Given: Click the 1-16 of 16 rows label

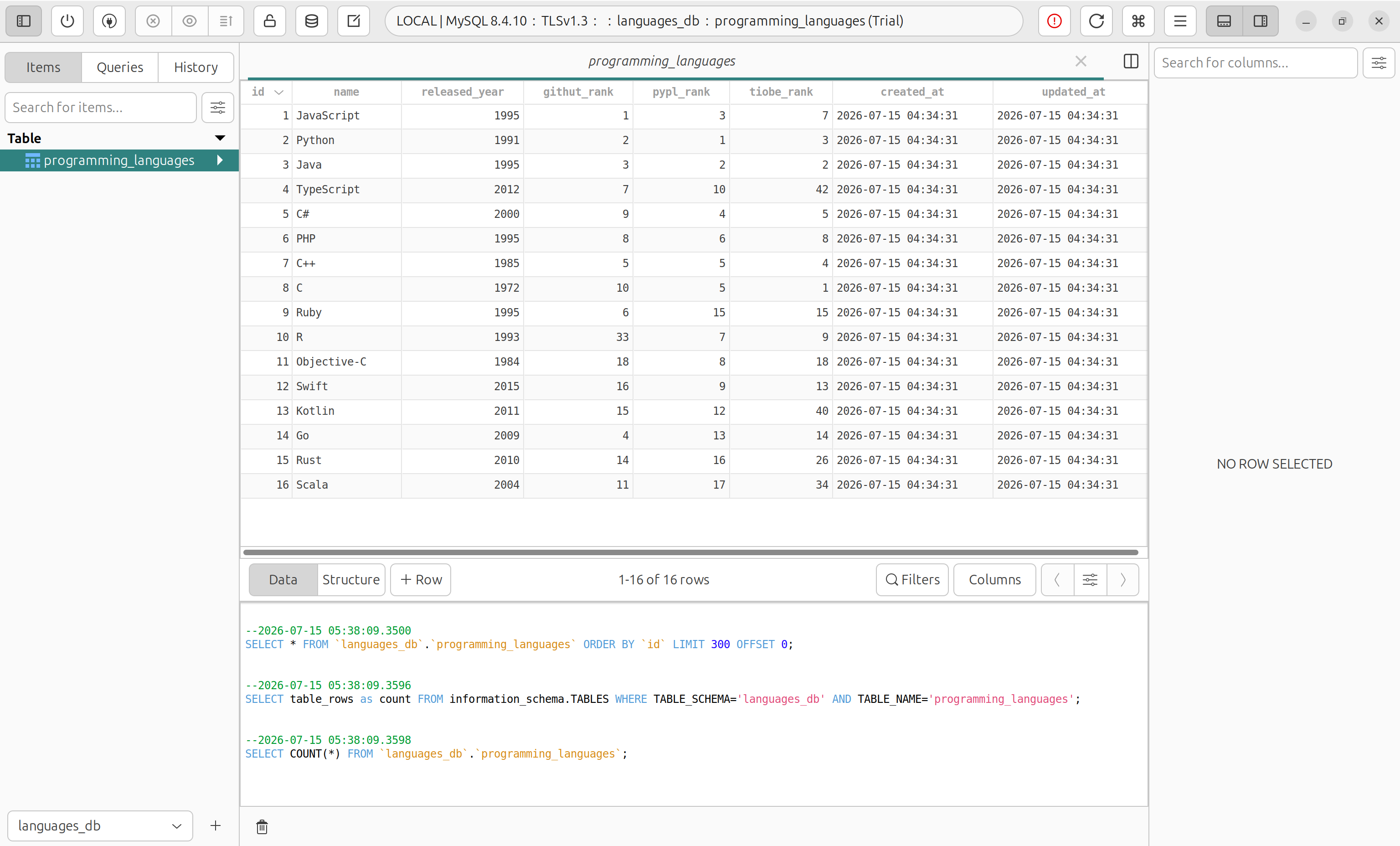Looking at the screenshot, I should 664,579.
